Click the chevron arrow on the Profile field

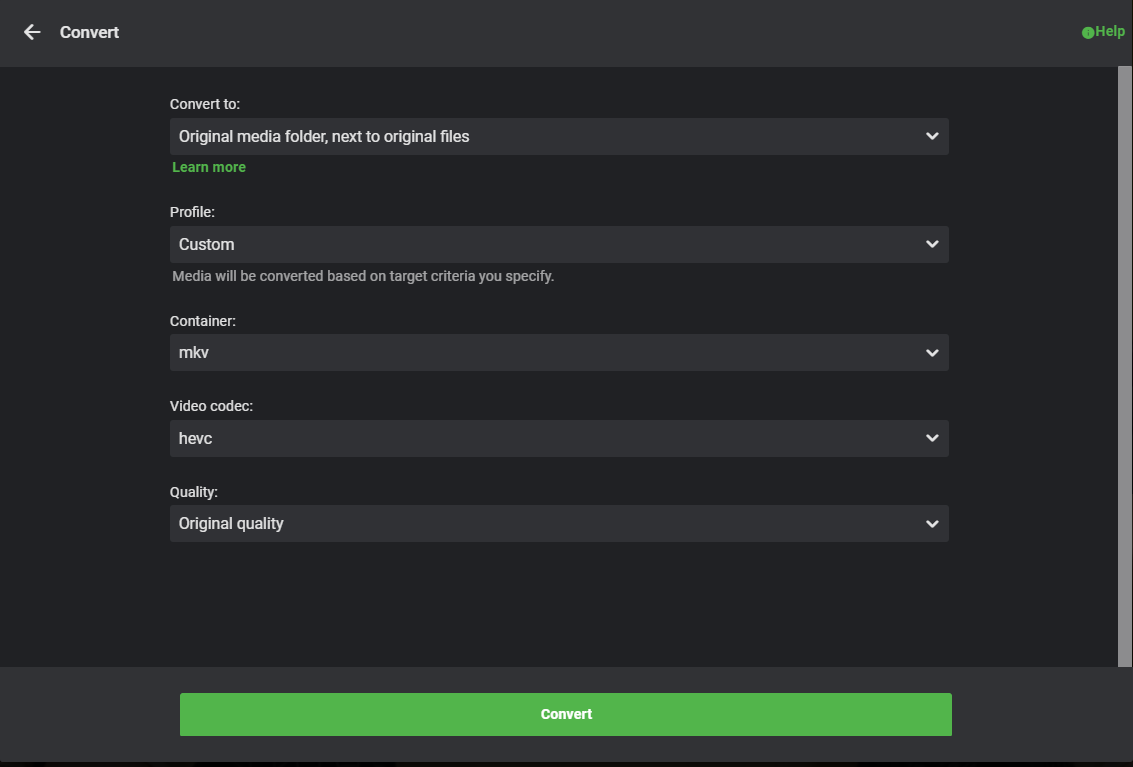coord(932,244)
